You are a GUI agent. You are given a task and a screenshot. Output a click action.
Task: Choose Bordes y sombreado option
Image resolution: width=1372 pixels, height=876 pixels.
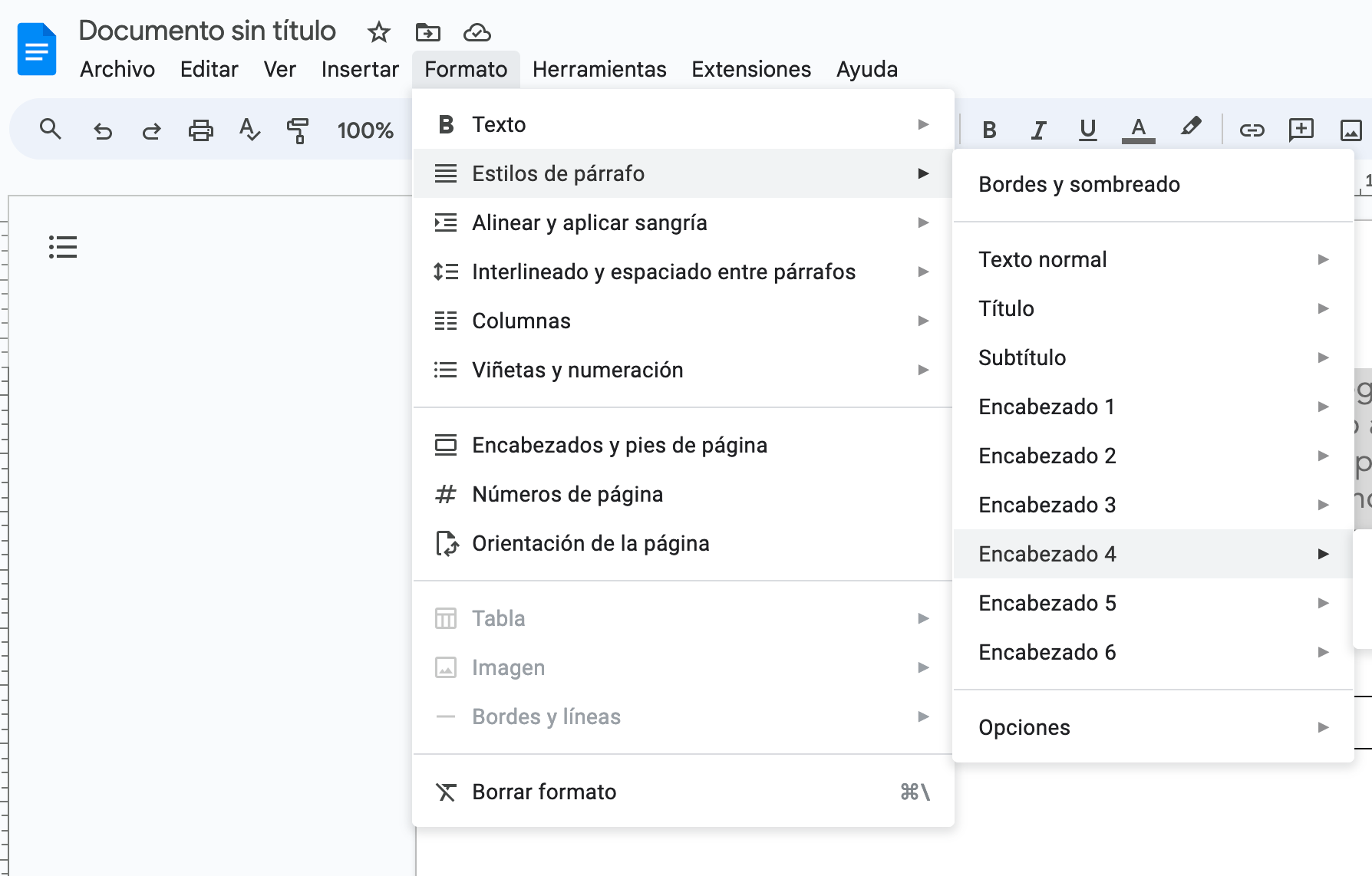coord(1079,184)
